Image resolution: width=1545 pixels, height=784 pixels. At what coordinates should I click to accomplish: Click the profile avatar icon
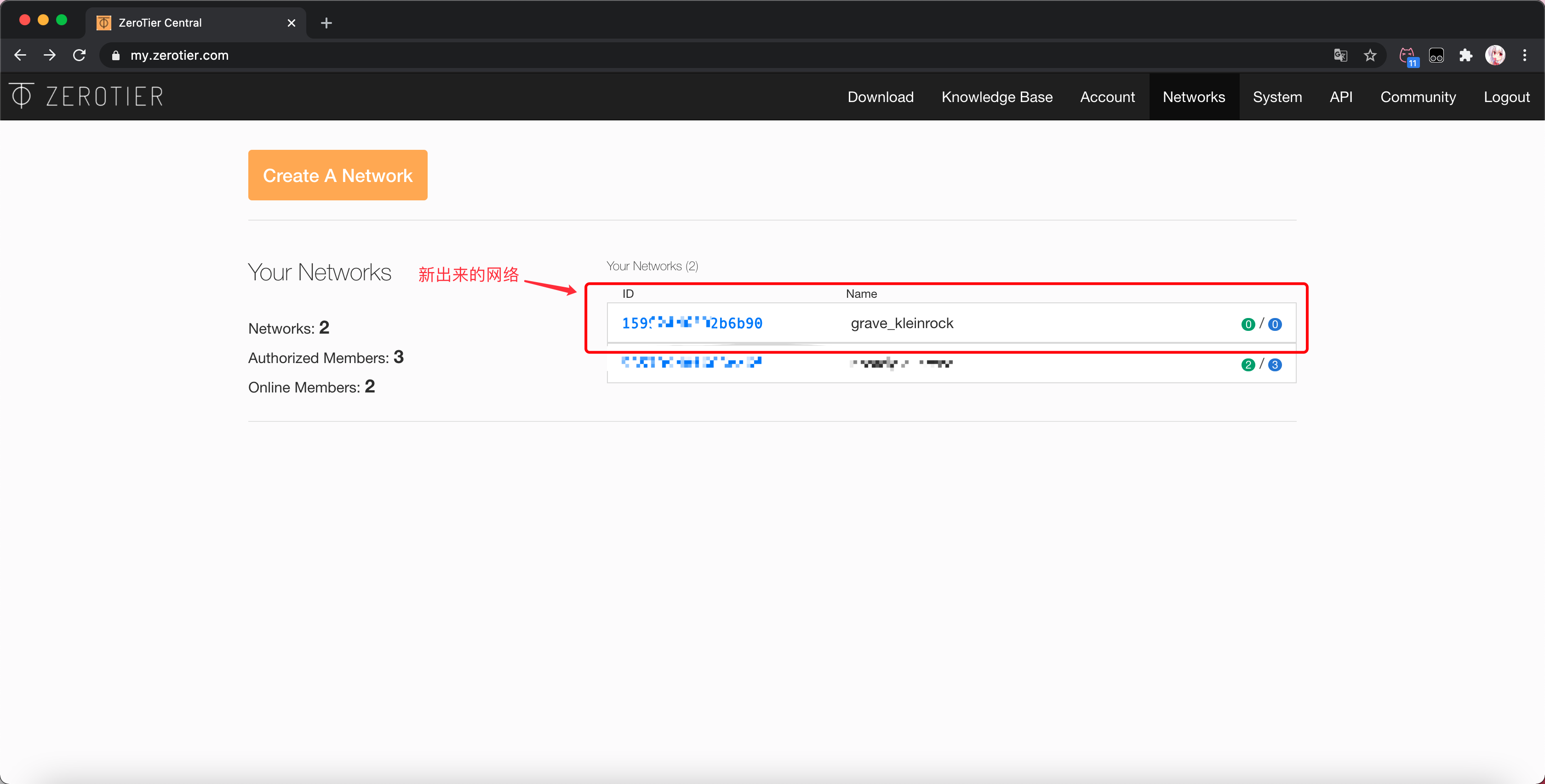coord(1494,55)
